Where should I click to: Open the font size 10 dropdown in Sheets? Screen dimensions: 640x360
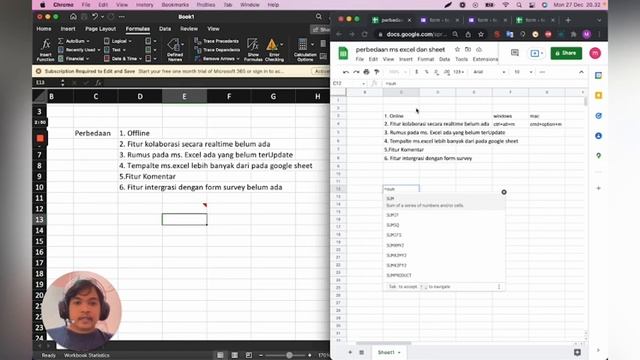pos(523,72)
